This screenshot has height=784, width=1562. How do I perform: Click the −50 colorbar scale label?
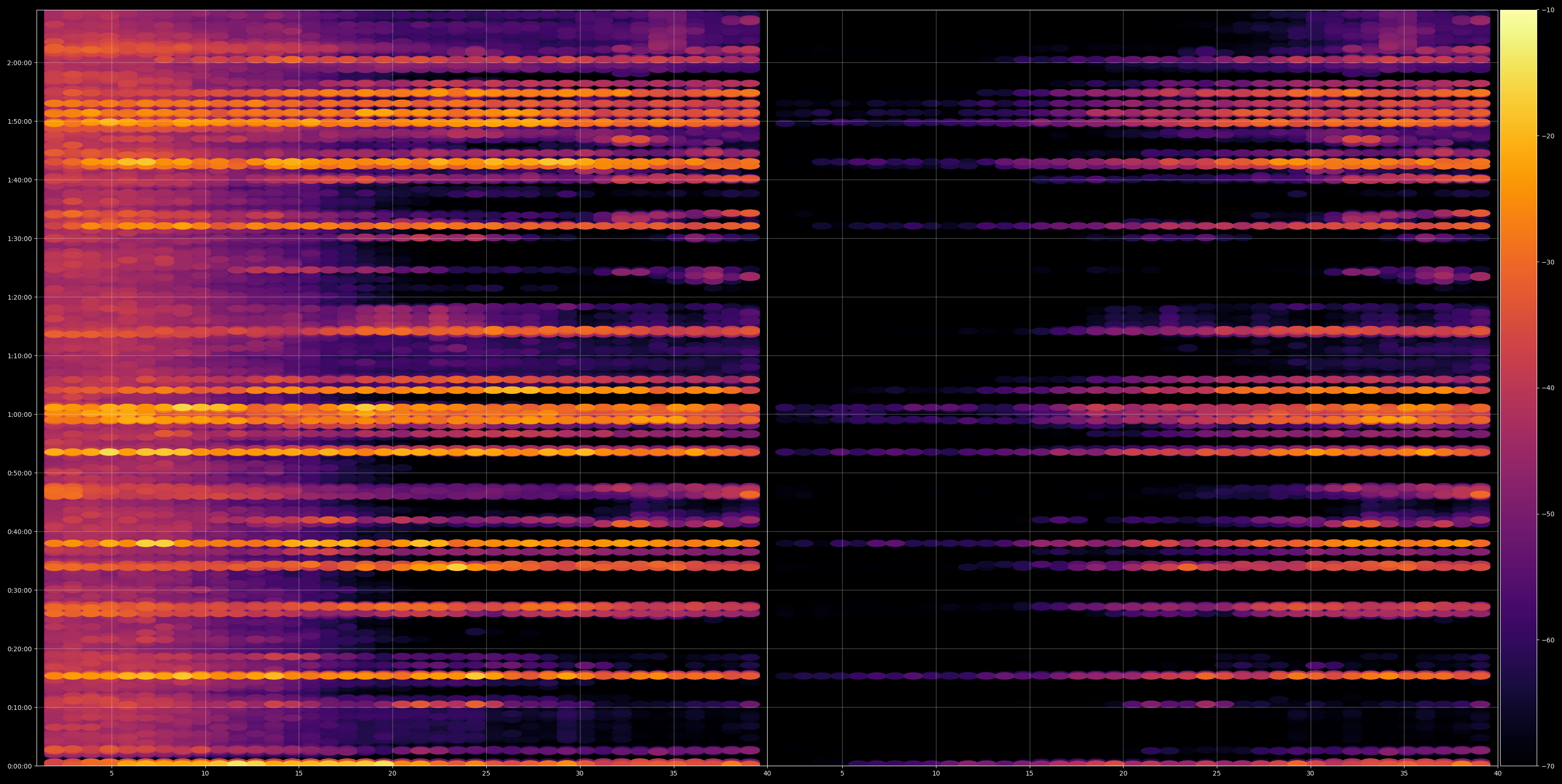[x=1548, y=514]
